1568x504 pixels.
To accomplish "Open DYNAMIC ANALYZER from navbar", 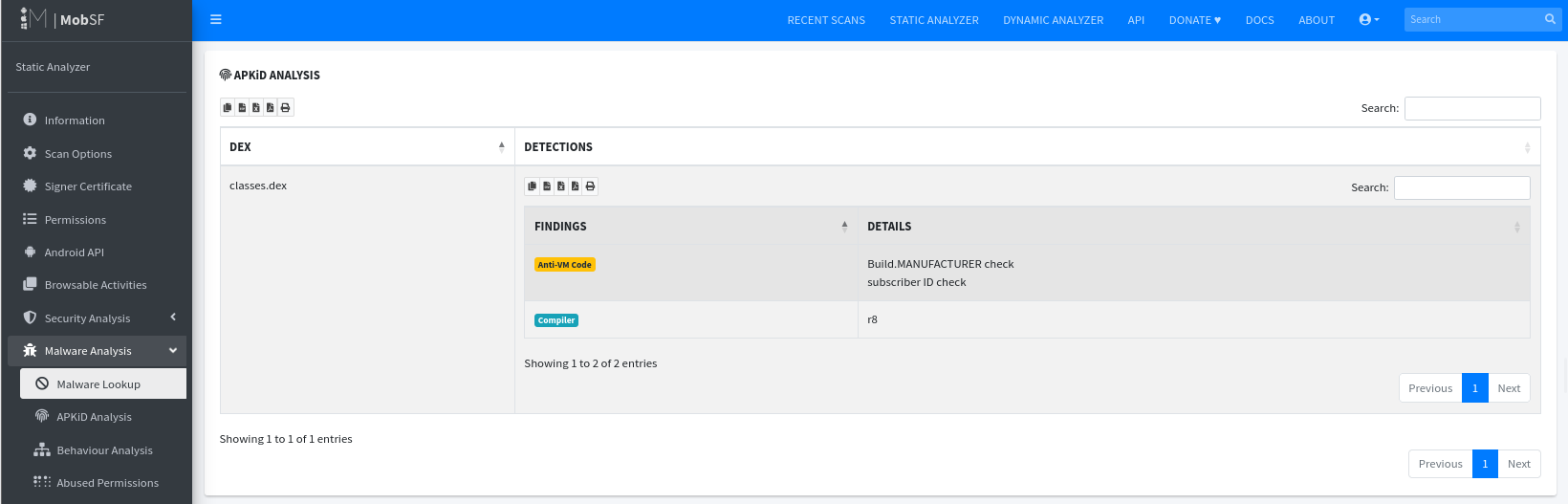I will (1053, 20).
